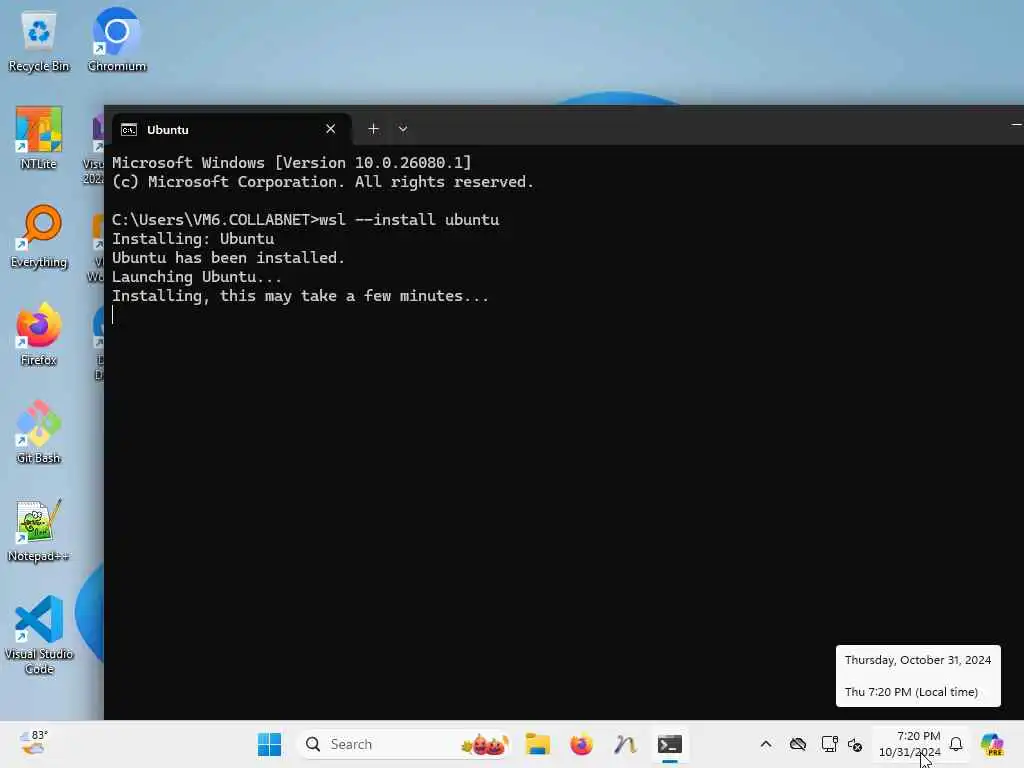Screen dimensions: 1024x768
Task: Open the Copilot preview icon
Action: point(992,744)
